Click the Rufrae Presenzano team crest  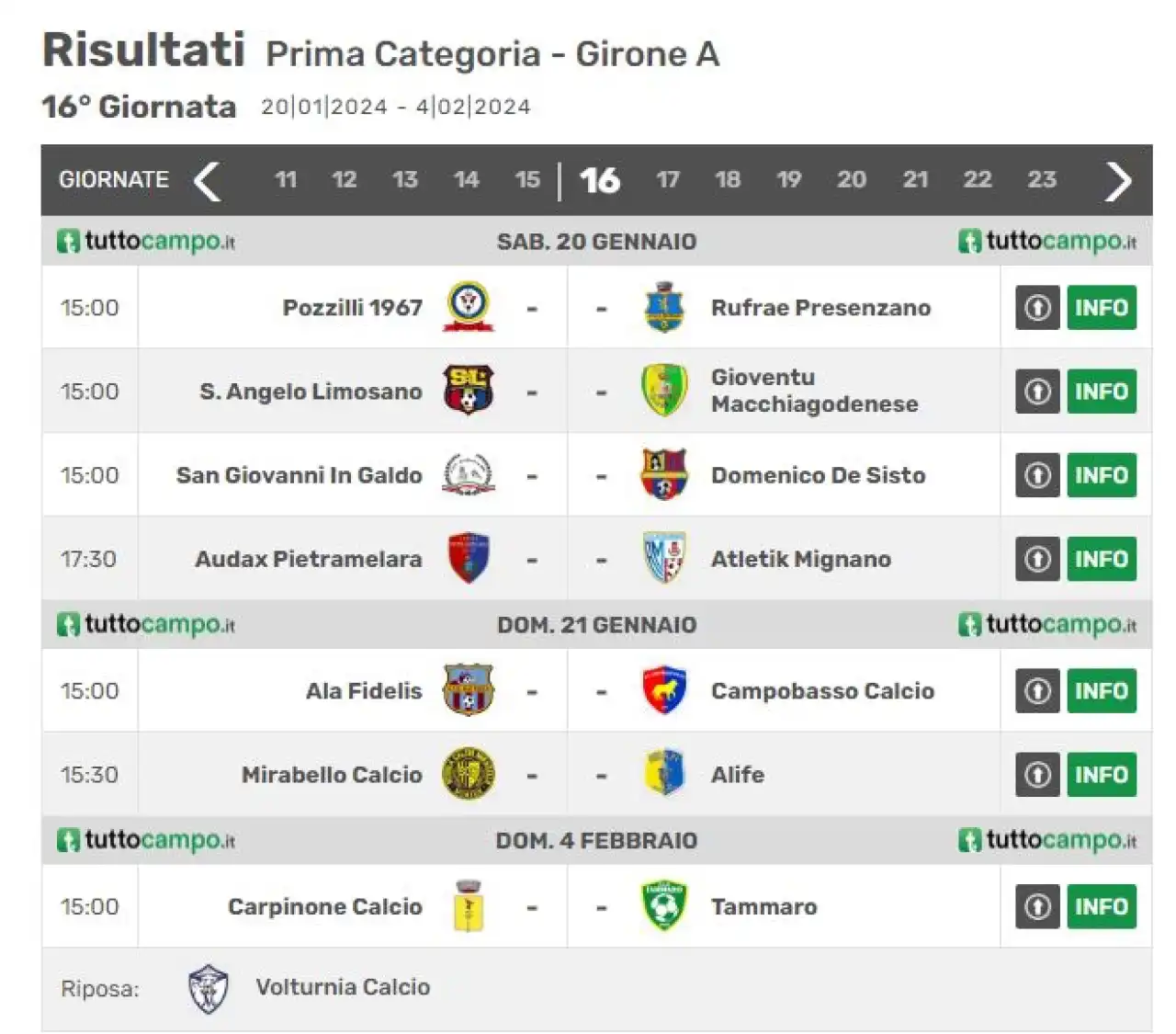(x=664, y=307)
